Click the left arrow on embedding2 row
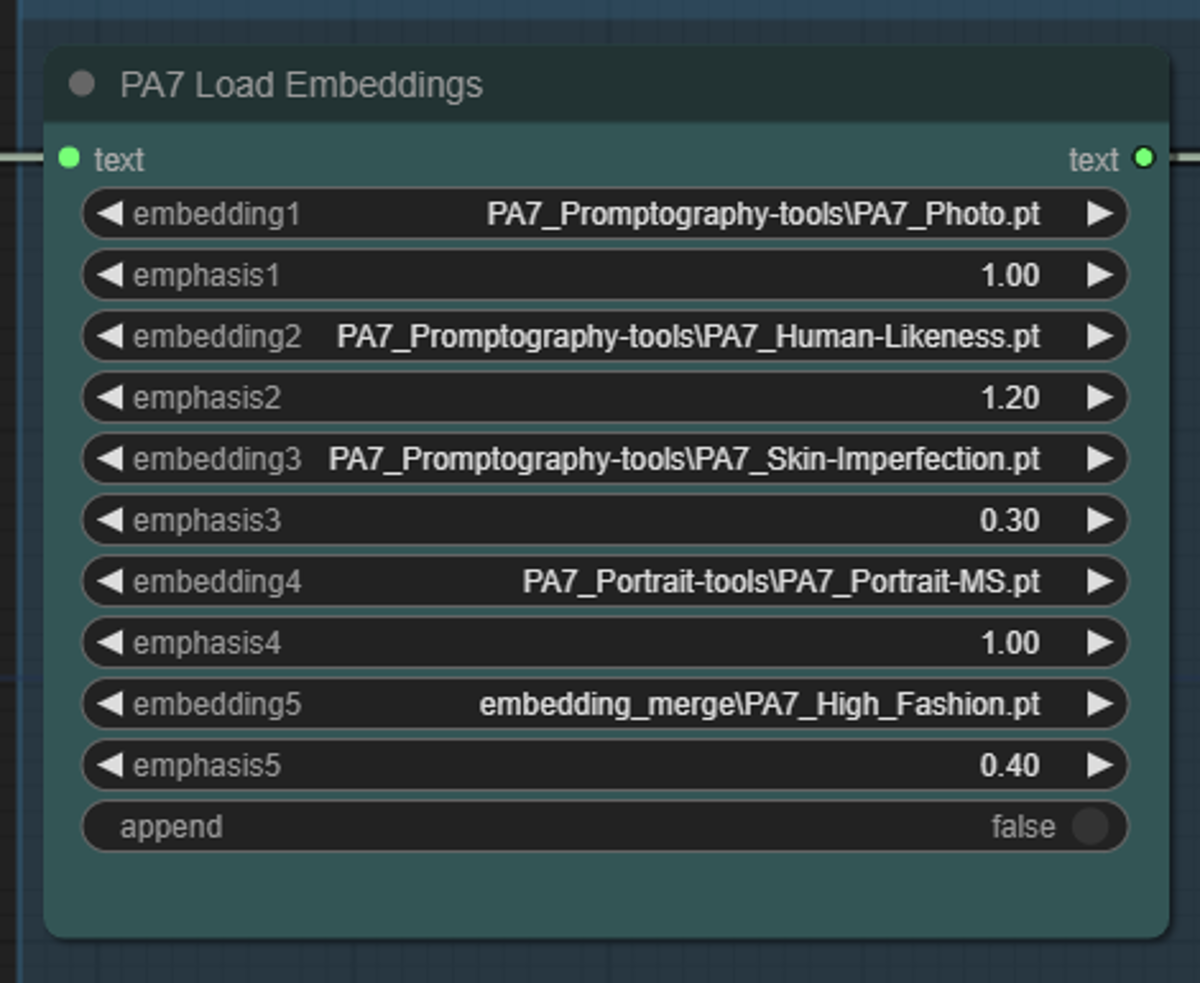The width and height of the screenshot is (1200, 983). [x=110, y=336]
